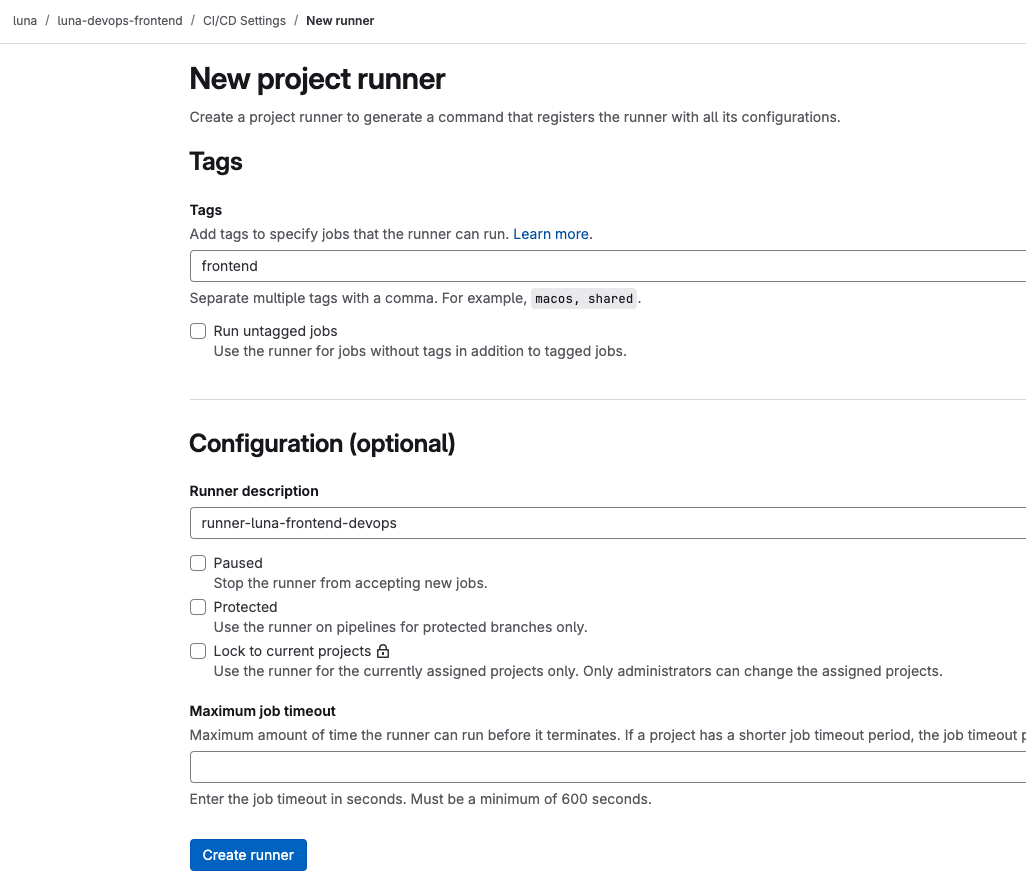Go to luna-devops-frontend in the breadcrumb
1026x892 pixels.
(x=120, y=21)
